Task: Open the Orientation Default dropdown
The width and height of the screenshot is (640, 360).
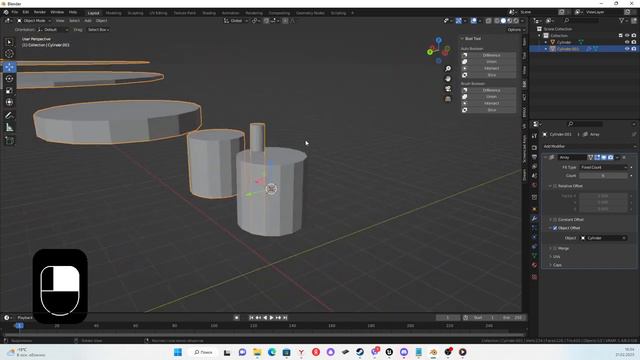Action: [53, 30]
